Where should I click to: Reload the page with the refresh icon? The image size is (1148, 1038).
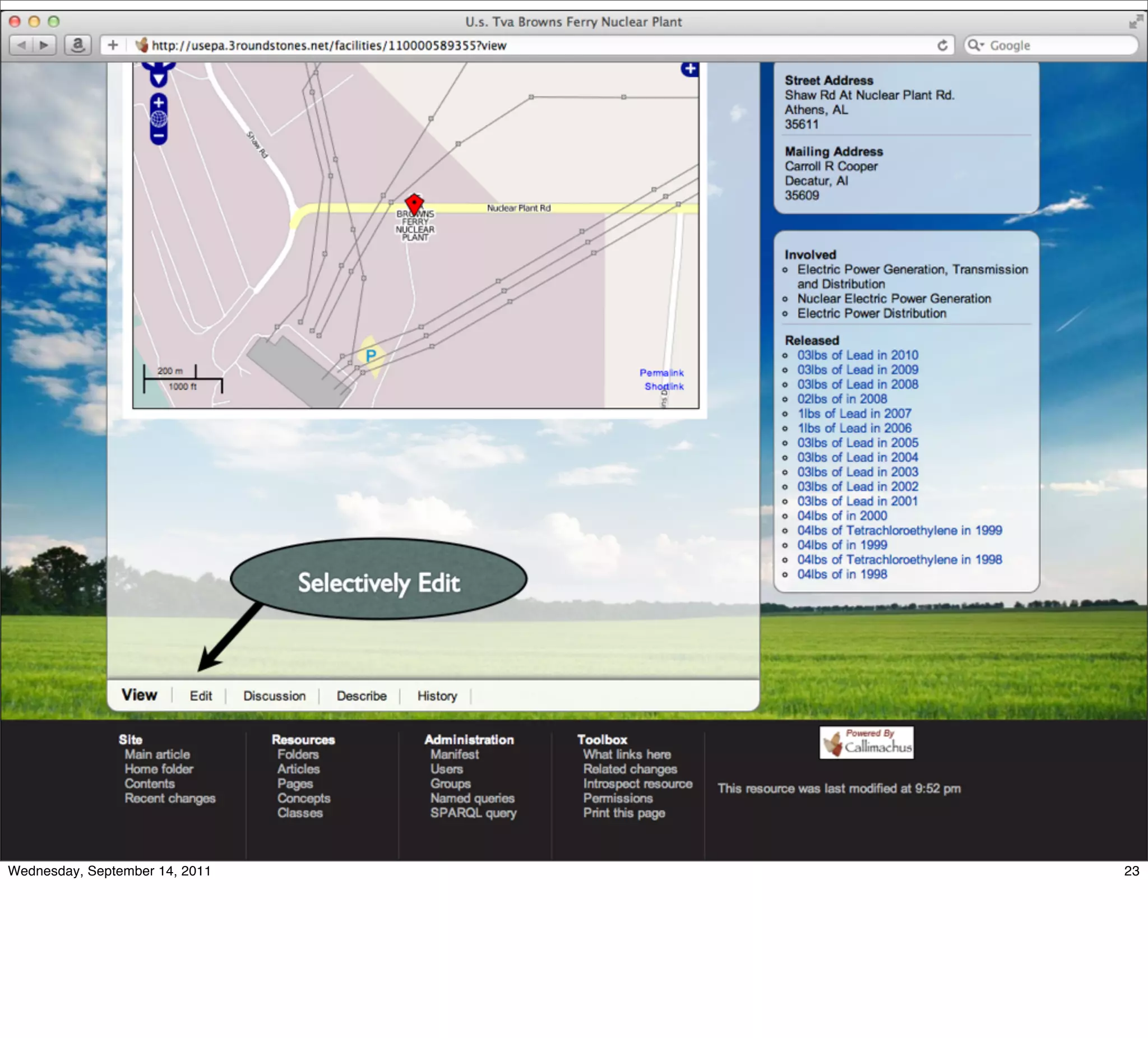click(x=942, y=45)
